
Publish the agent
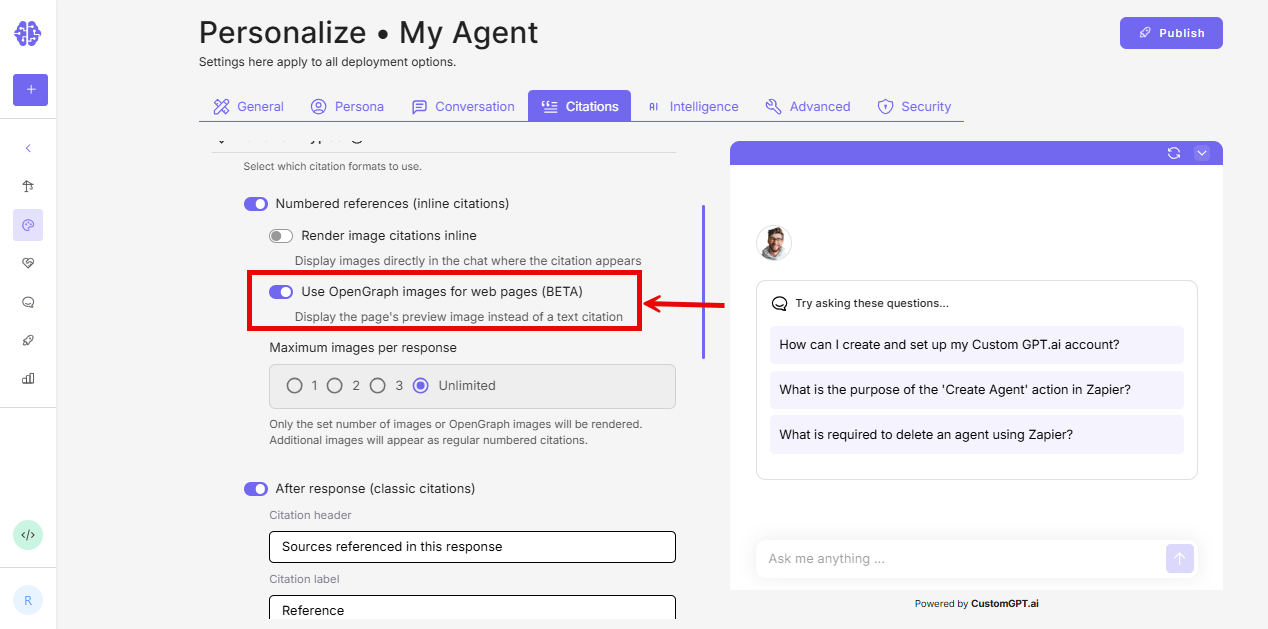(1171, 32)
